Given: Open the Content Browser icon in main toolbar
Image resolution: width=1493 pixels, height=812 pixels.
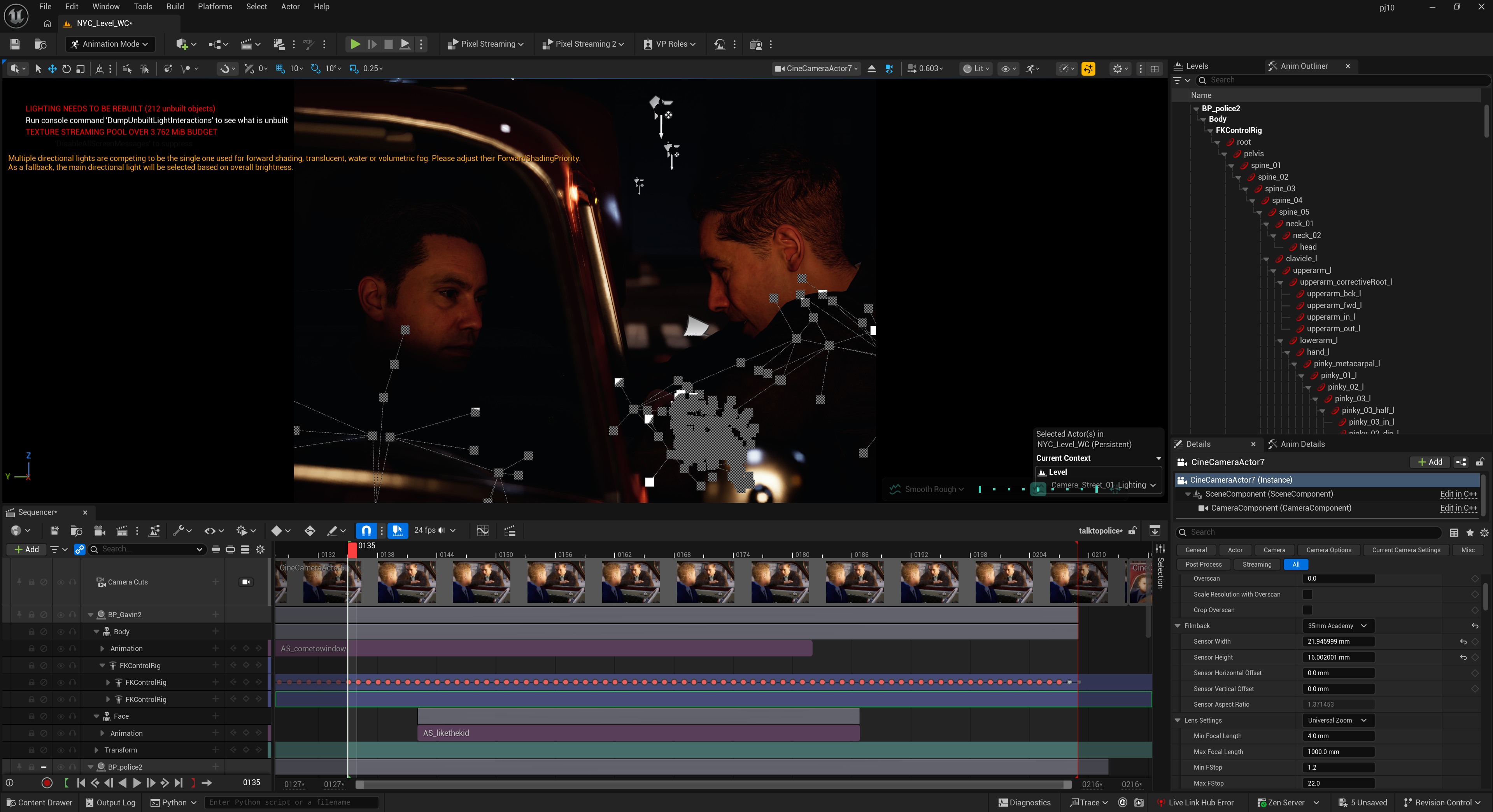Looking at the screenshot, I should tap(40, 44).
